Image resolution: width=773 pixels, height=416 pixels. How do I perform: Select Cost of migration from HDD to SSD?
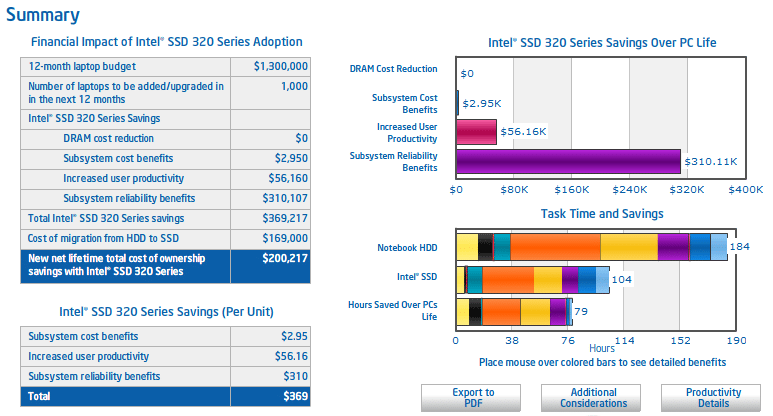103,239
